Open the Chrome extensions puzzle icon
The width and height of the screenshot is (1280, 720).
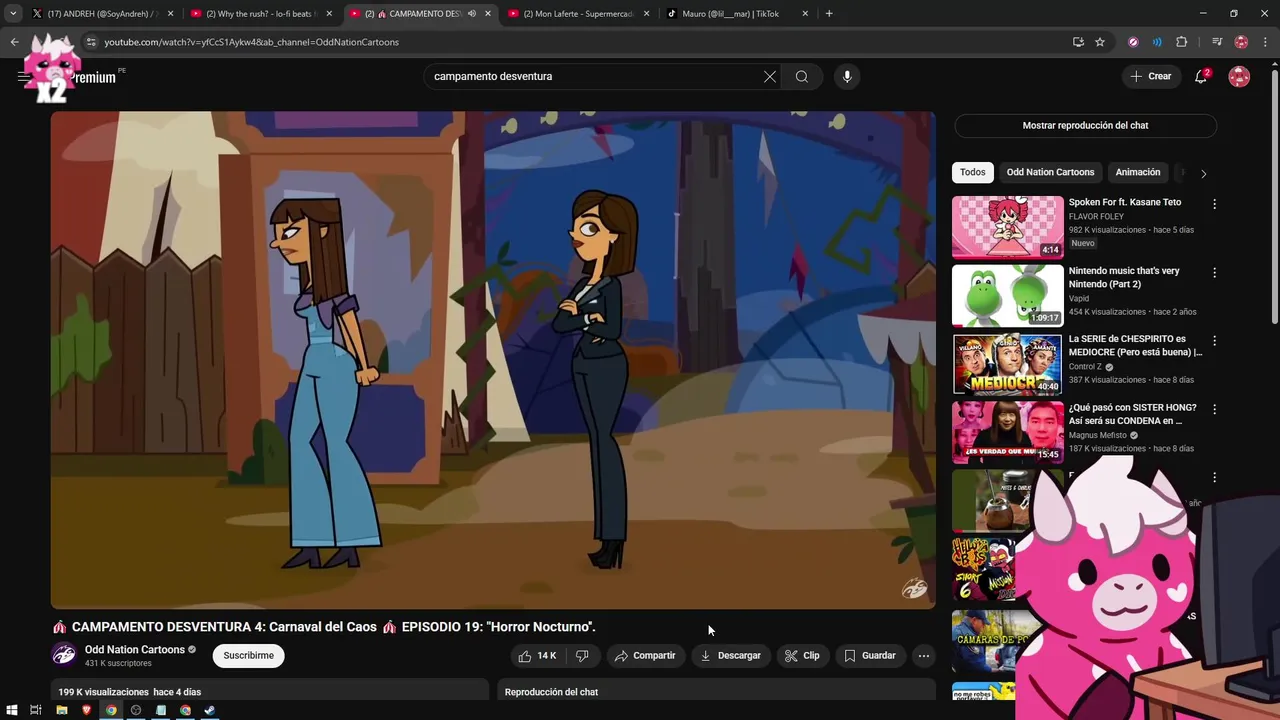[x=1182, y=42]
